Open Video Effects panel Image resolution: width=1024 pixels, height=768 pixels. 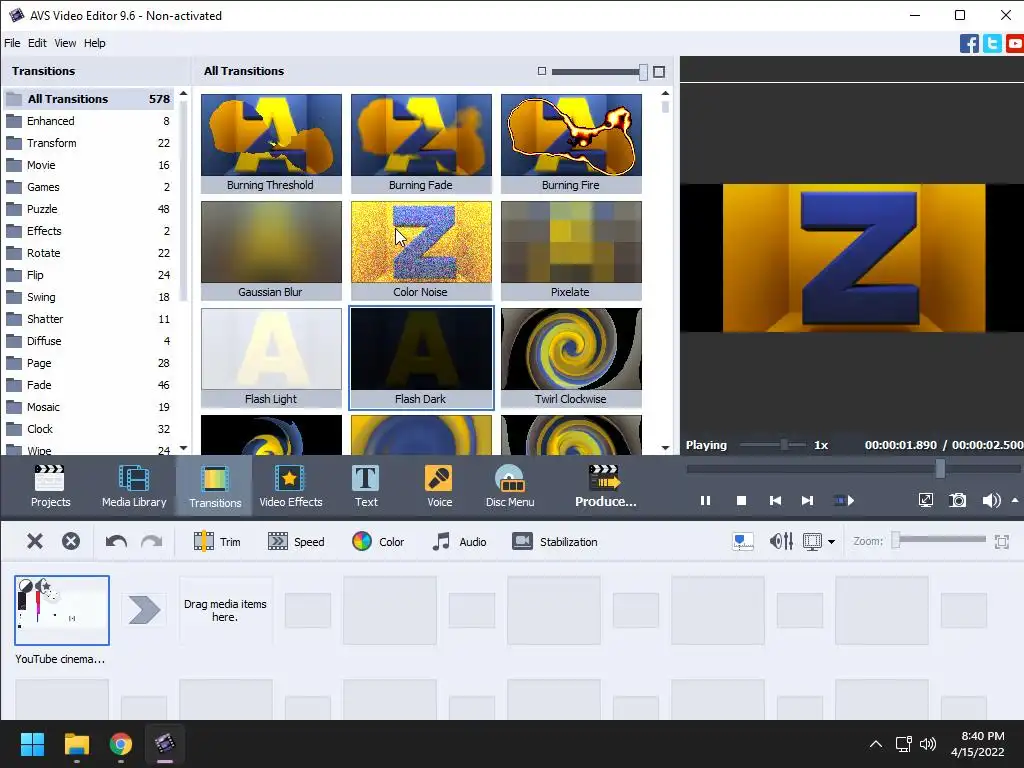click(x=291, y=486)
